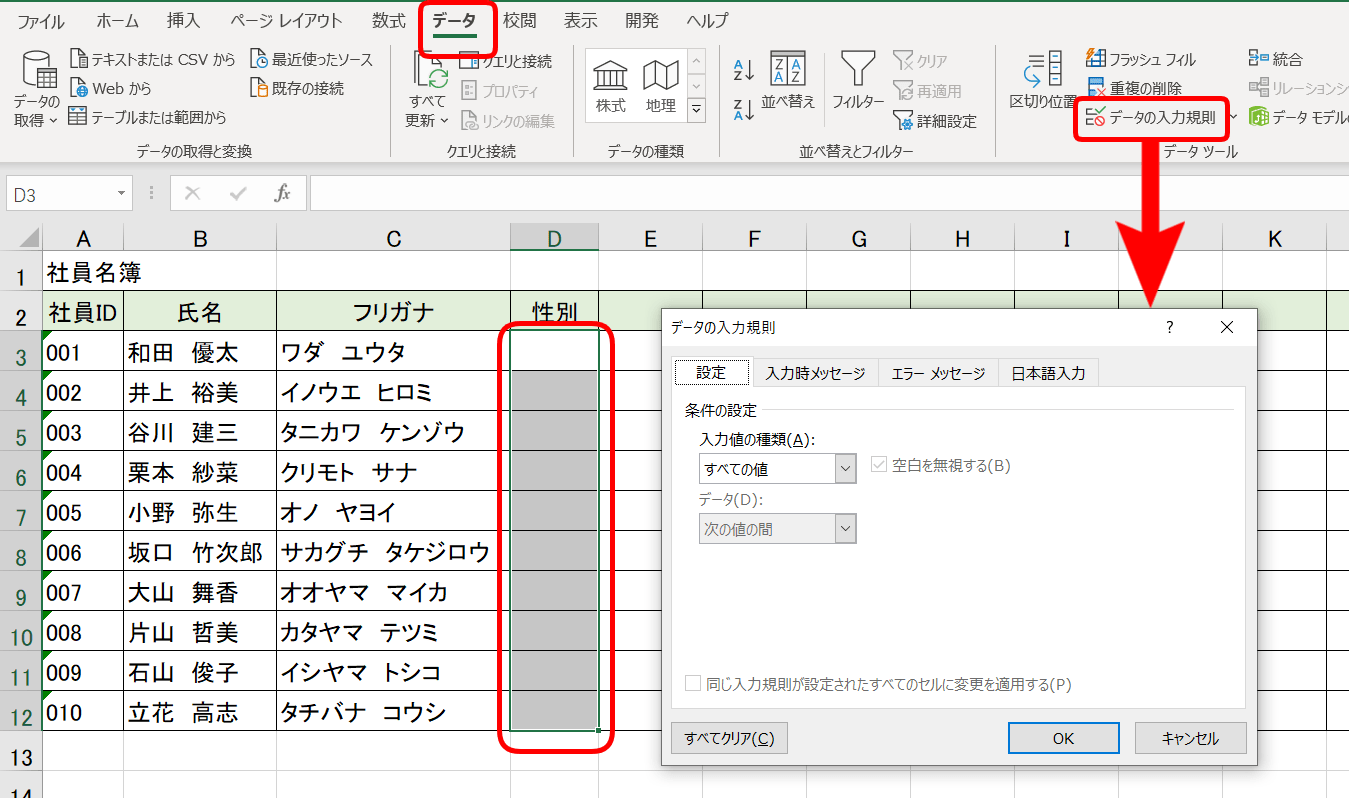The image size is (1349, 798).
Task: Expand the データの取得 dropdown arrow
Action: (x=53, y=121)
